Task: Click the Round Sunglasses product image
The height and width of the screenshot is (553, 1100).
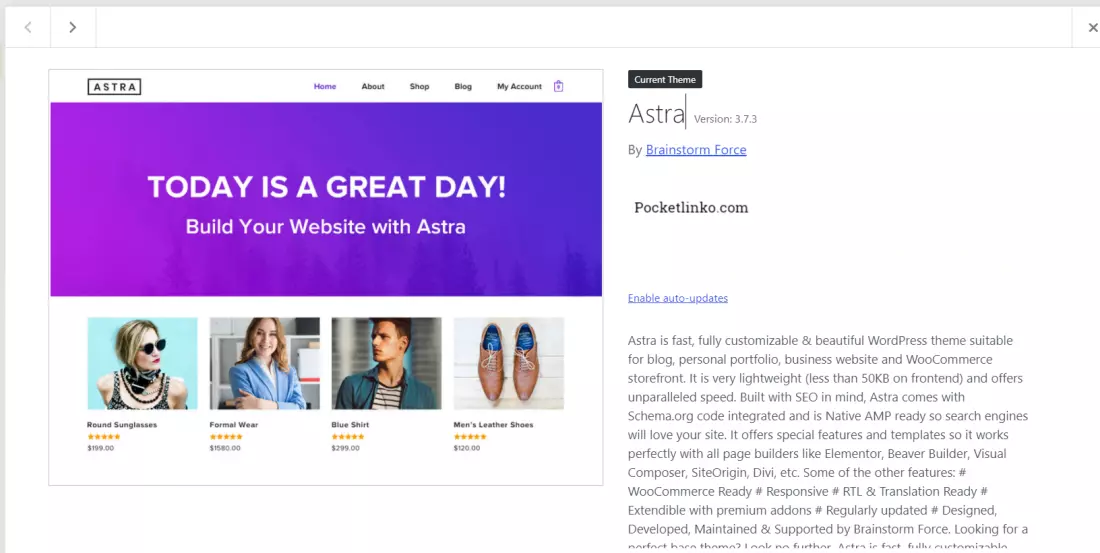Action: [x=142, y=363]
